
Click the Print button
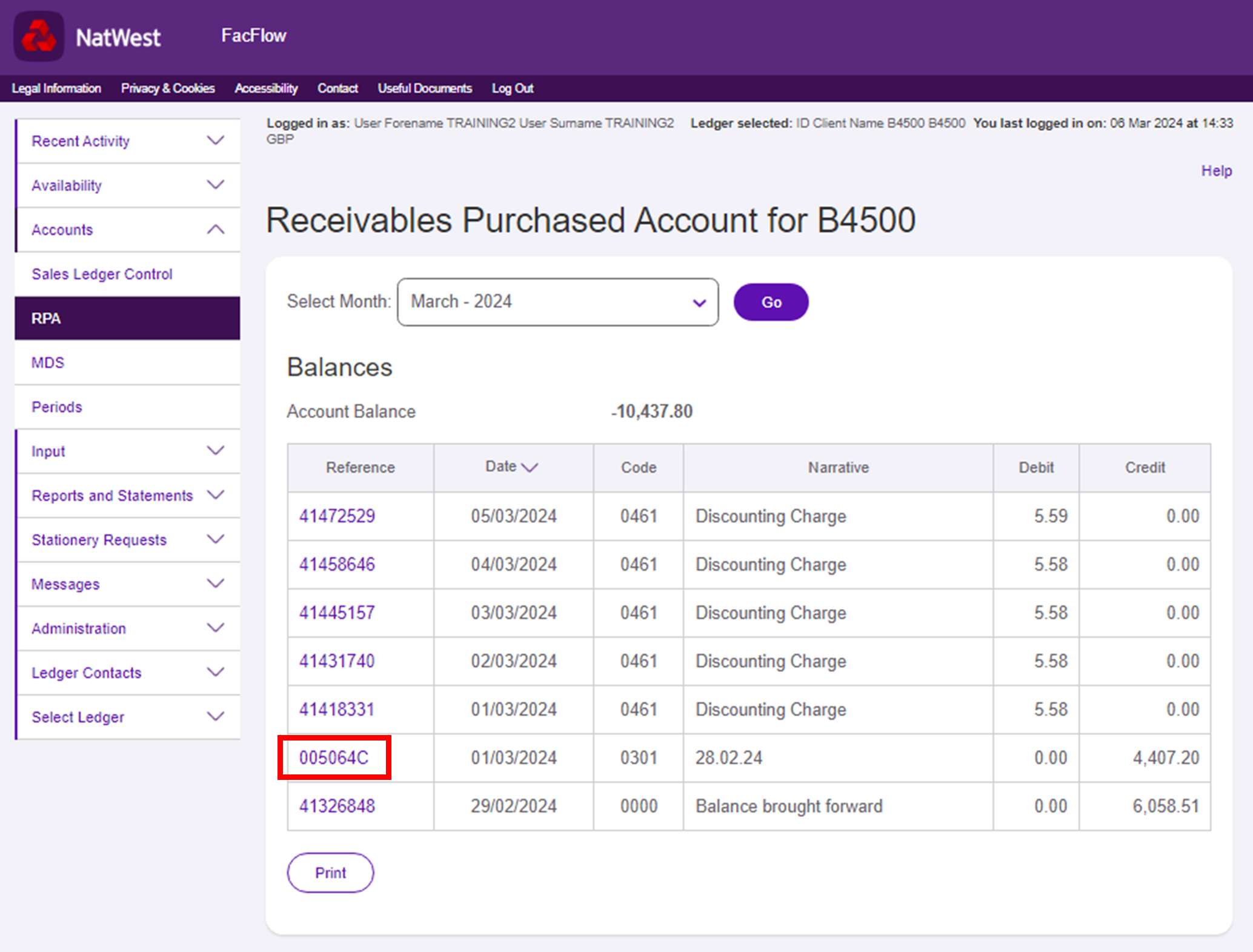point(330,873)
